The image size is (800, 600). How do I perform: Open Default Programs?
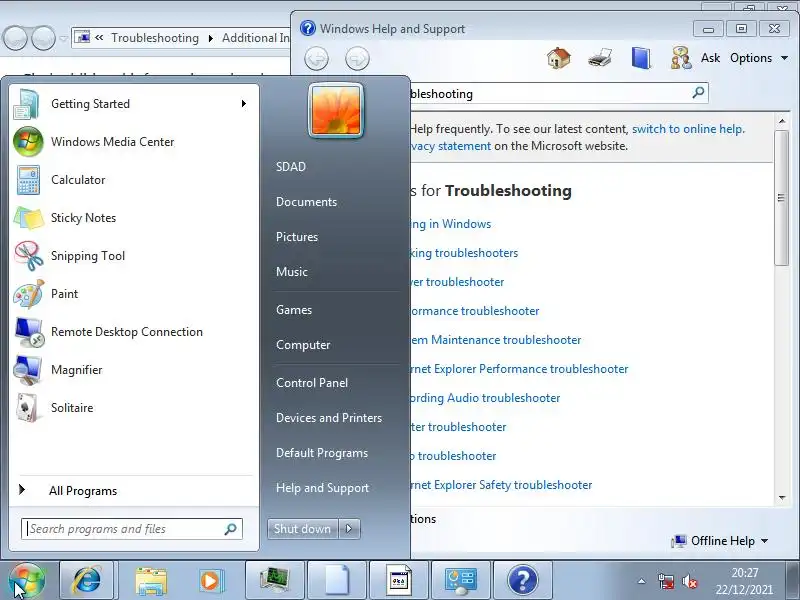[322, 453]
